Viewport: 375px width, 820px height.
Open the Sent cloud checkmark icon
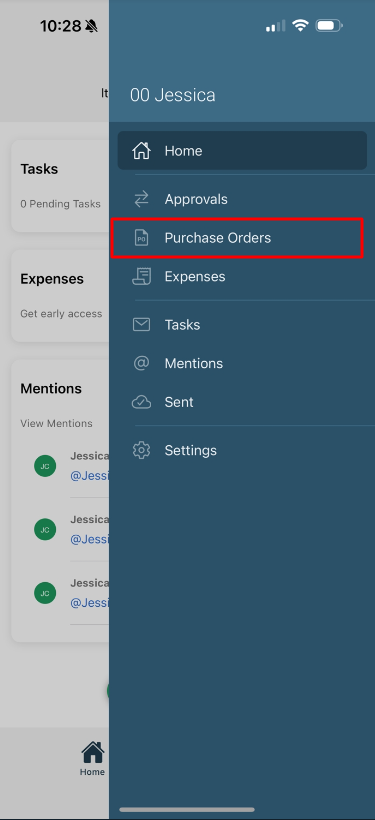pyautogui.click(x=141, y=402)
